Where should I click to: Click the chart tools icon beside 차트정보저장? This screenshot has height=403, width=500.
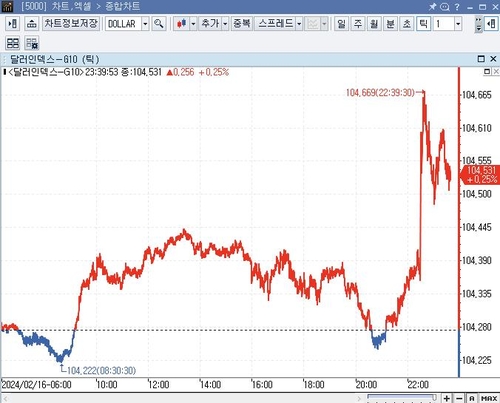(32, 24)
